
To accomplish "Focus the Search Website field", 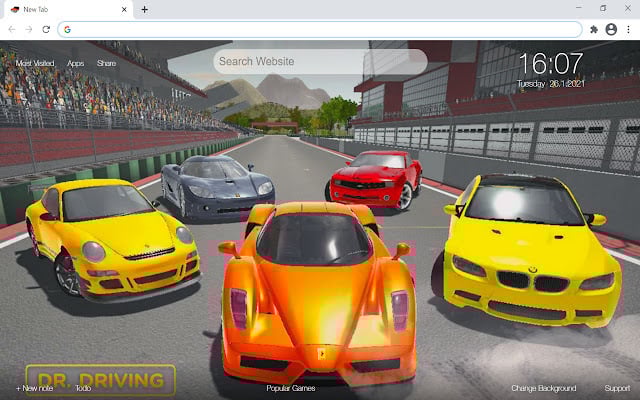I will pos(320,62).
